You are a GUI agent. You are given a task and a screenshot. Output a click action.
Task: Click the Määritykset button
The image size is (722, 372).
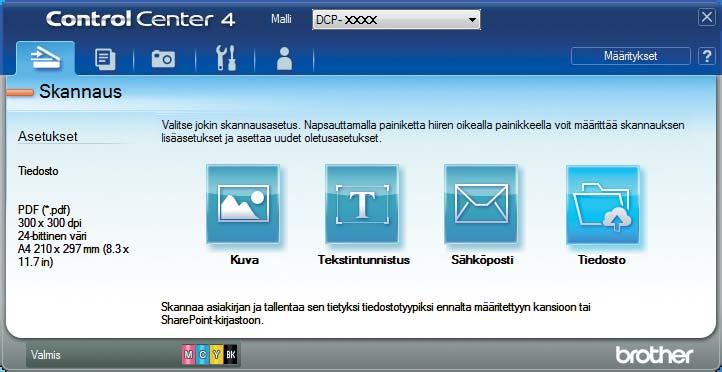(x=630, y=56)
